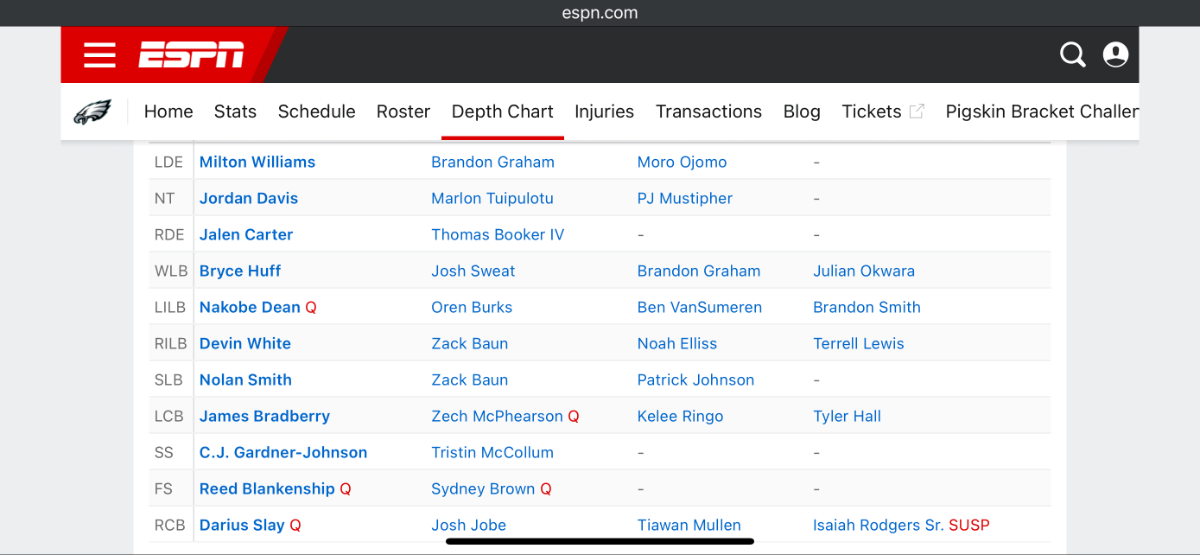Viewport: 1200px width, 555px height.
Task: Click the Josh Sweat link
Action: (x=473, y=271)
